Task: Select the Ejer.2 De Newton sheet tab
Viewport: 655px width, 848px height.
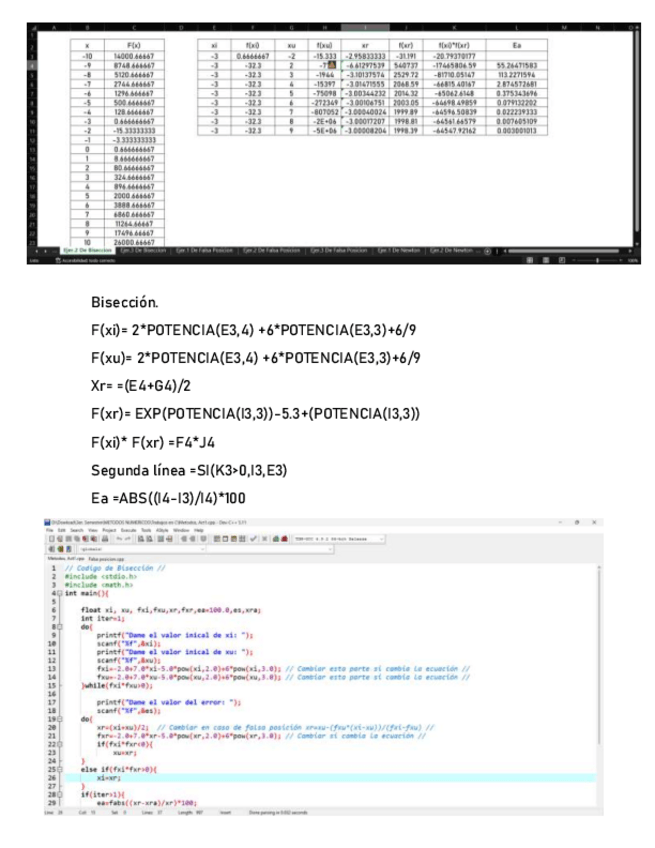Action: pyautogui.click(x=452, y=251)
